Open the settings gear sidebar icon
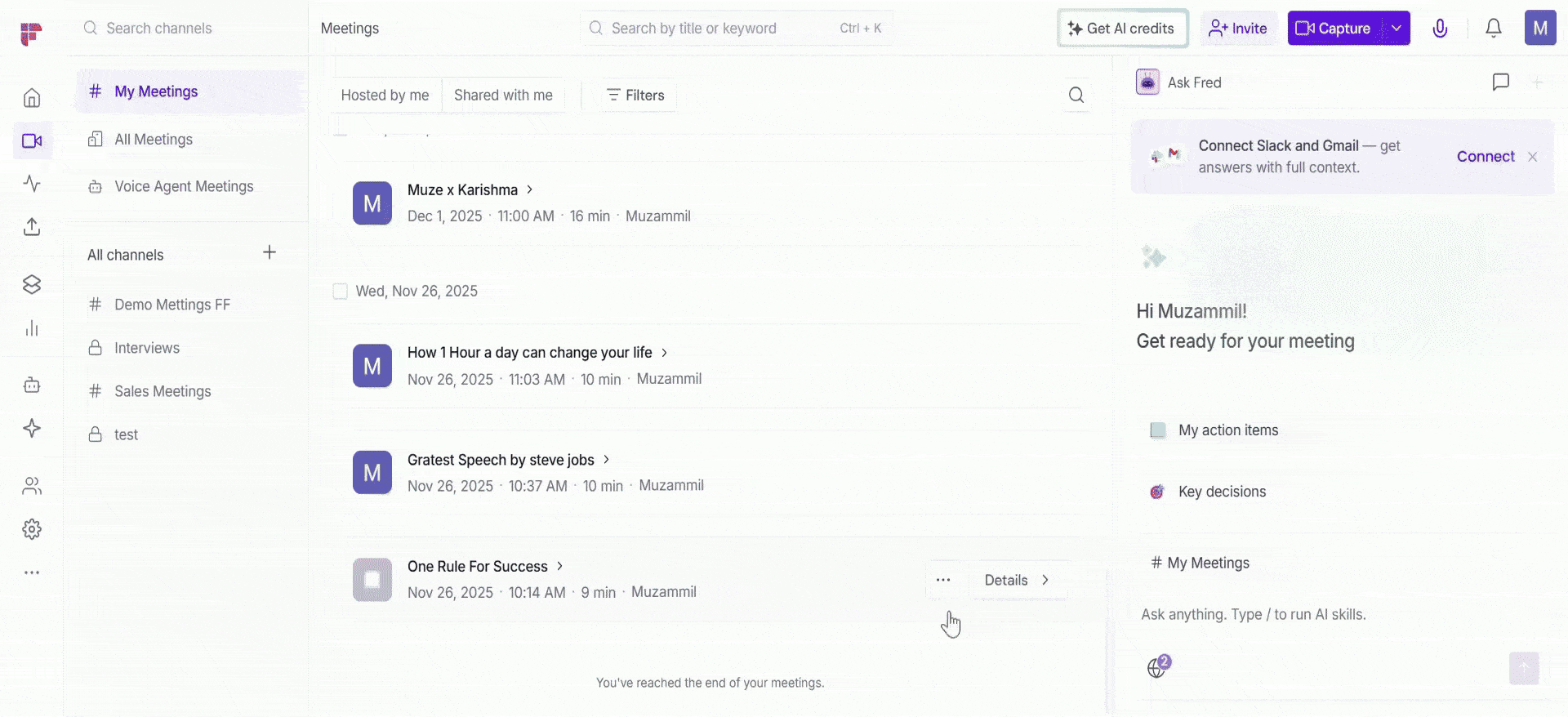This screenshot has width=1568, height=717. click(x=32, y=529)
